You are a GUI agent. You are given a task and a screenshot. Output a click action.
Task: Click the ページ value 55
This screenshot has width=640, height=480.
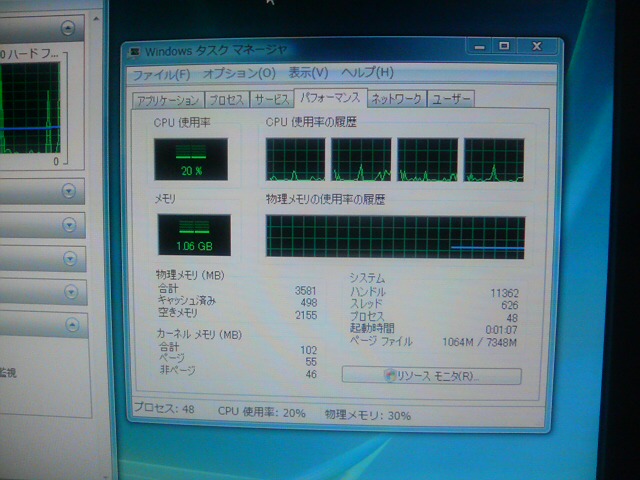[311, 362]
